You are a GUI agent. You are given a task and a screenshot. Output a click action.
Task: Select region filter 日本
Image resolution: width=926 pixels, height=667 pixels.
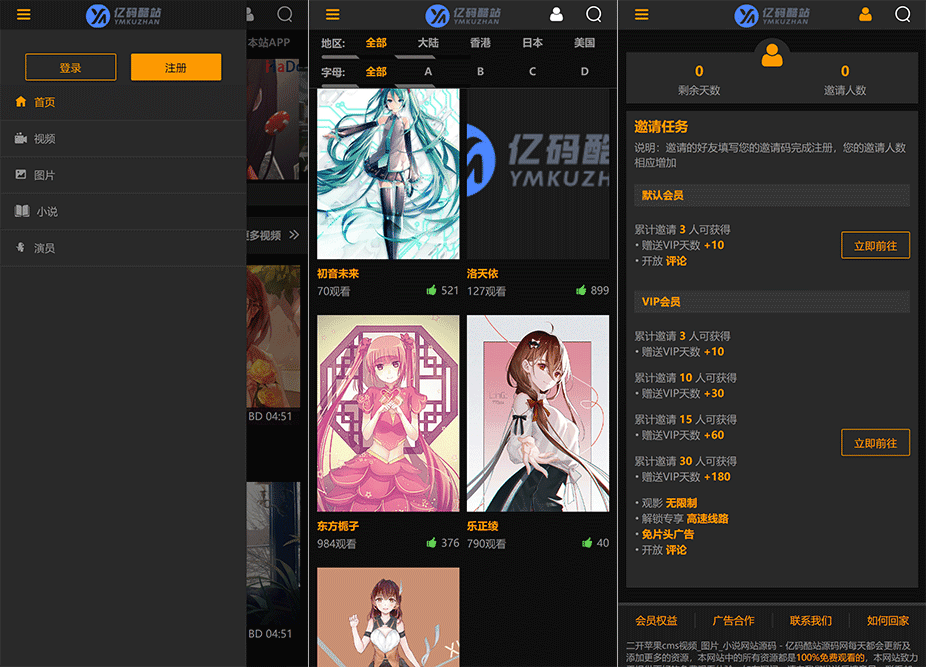pyautogui.click(x=532, y=43)
